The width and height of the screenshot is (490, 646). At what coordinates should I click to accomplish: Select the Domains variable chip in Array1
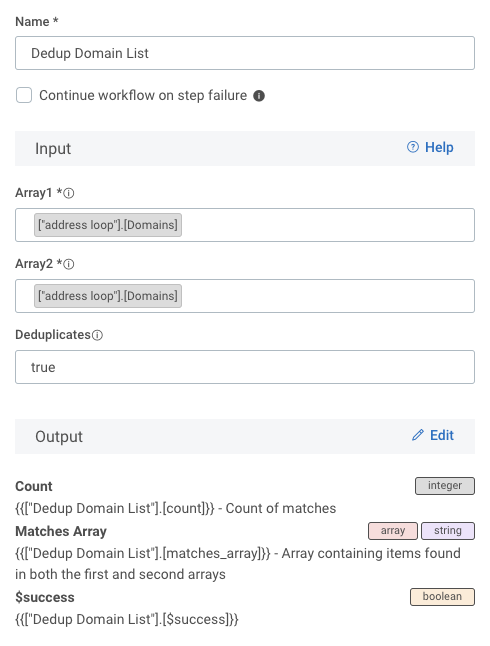108,225
